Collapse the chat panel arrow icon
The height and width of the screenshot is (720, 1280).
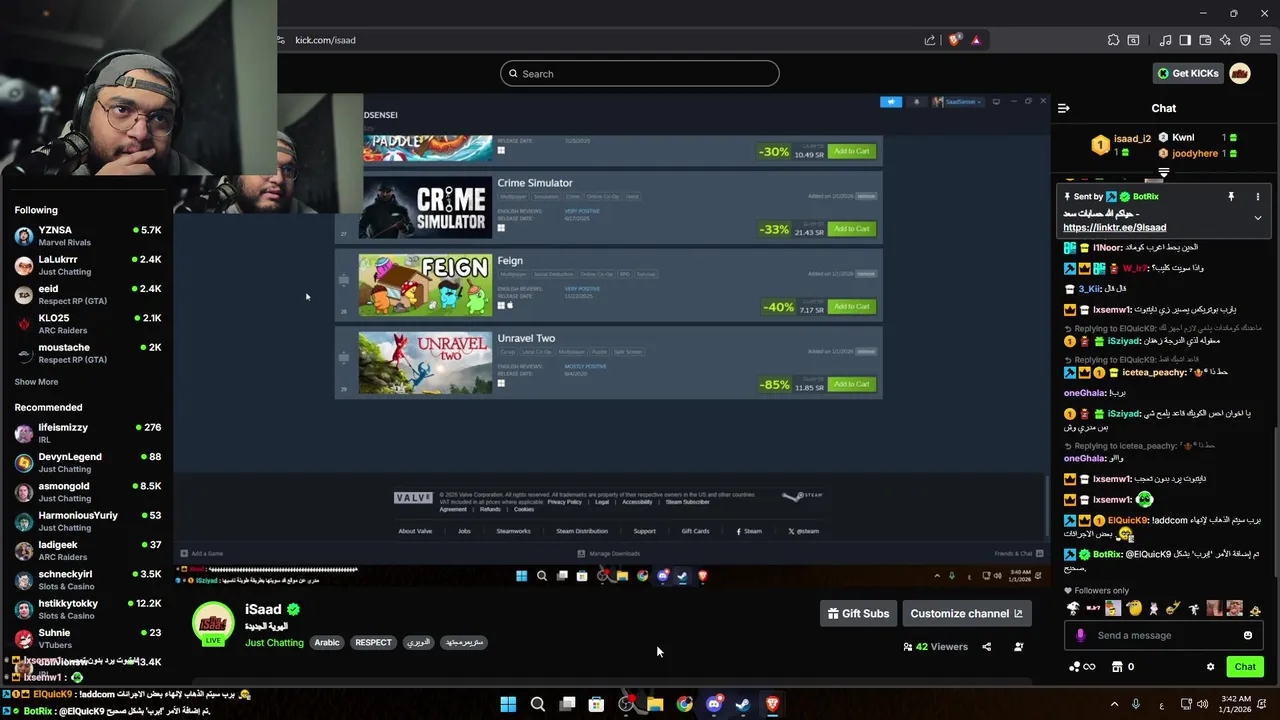1064,108
